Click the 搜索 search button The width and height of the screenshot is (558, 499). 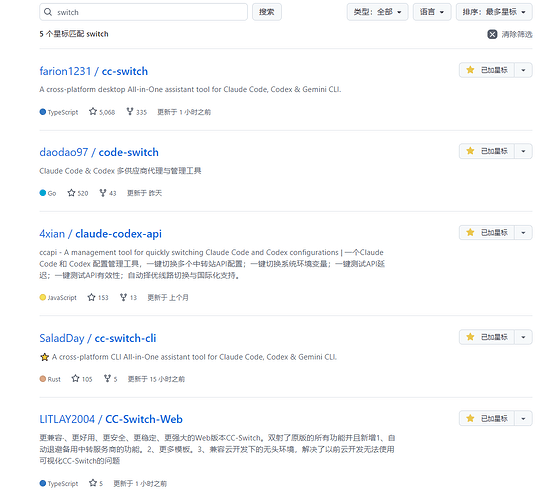[267, 12]
